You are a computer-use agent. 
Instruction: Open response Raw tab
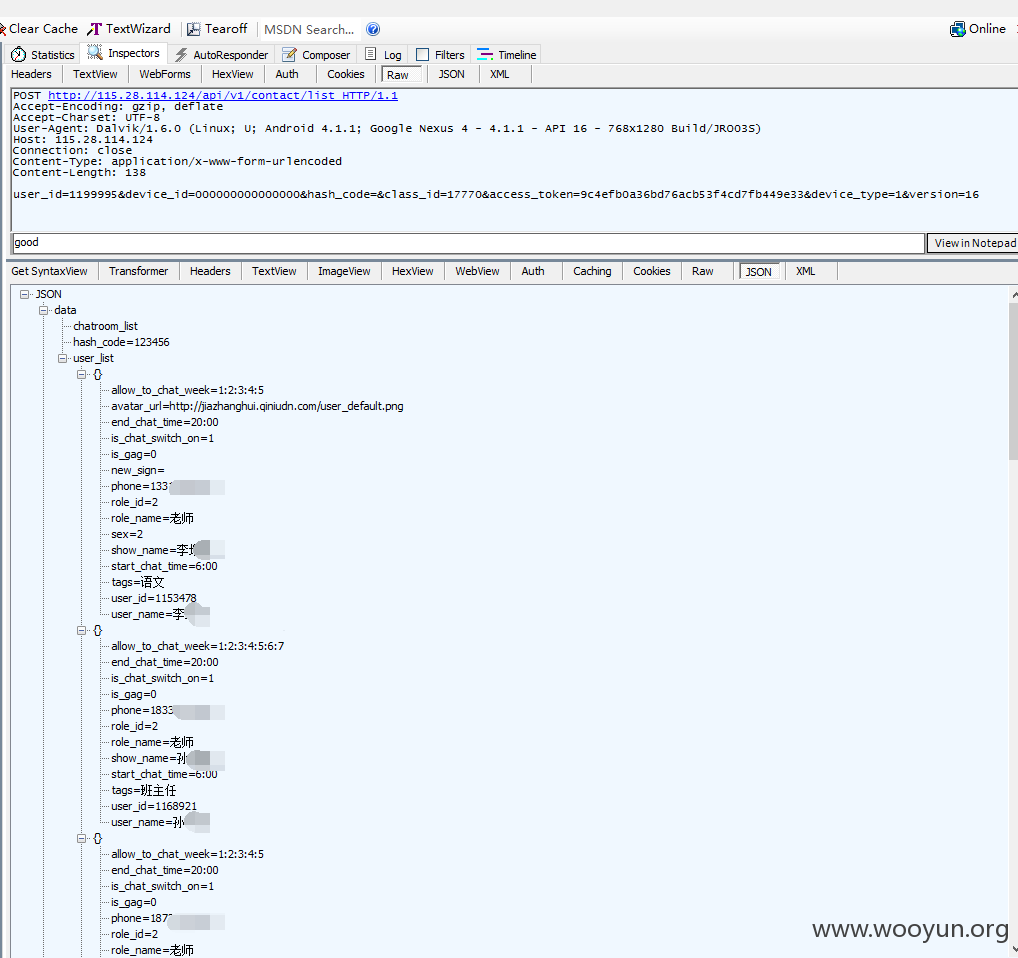pos(702,271)
